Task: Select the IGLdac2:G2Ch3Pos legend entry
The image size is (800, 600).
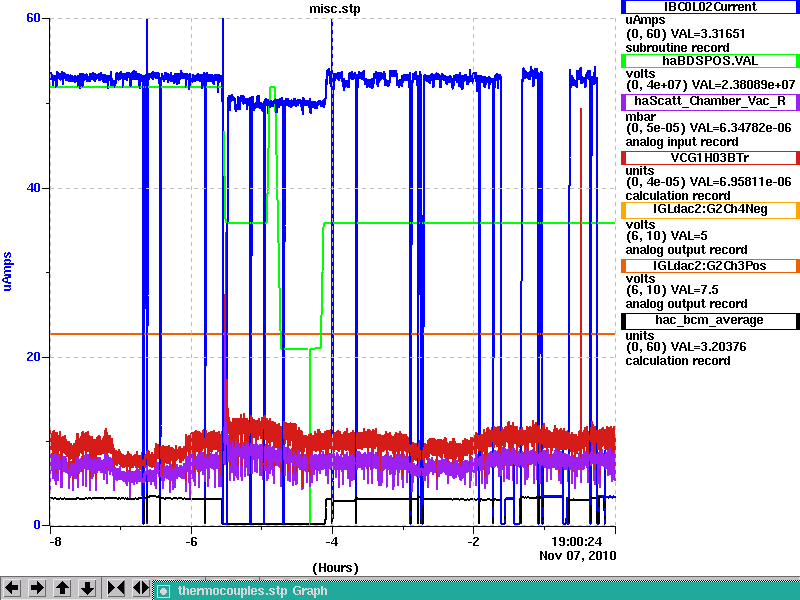Action: click(710, 266)
